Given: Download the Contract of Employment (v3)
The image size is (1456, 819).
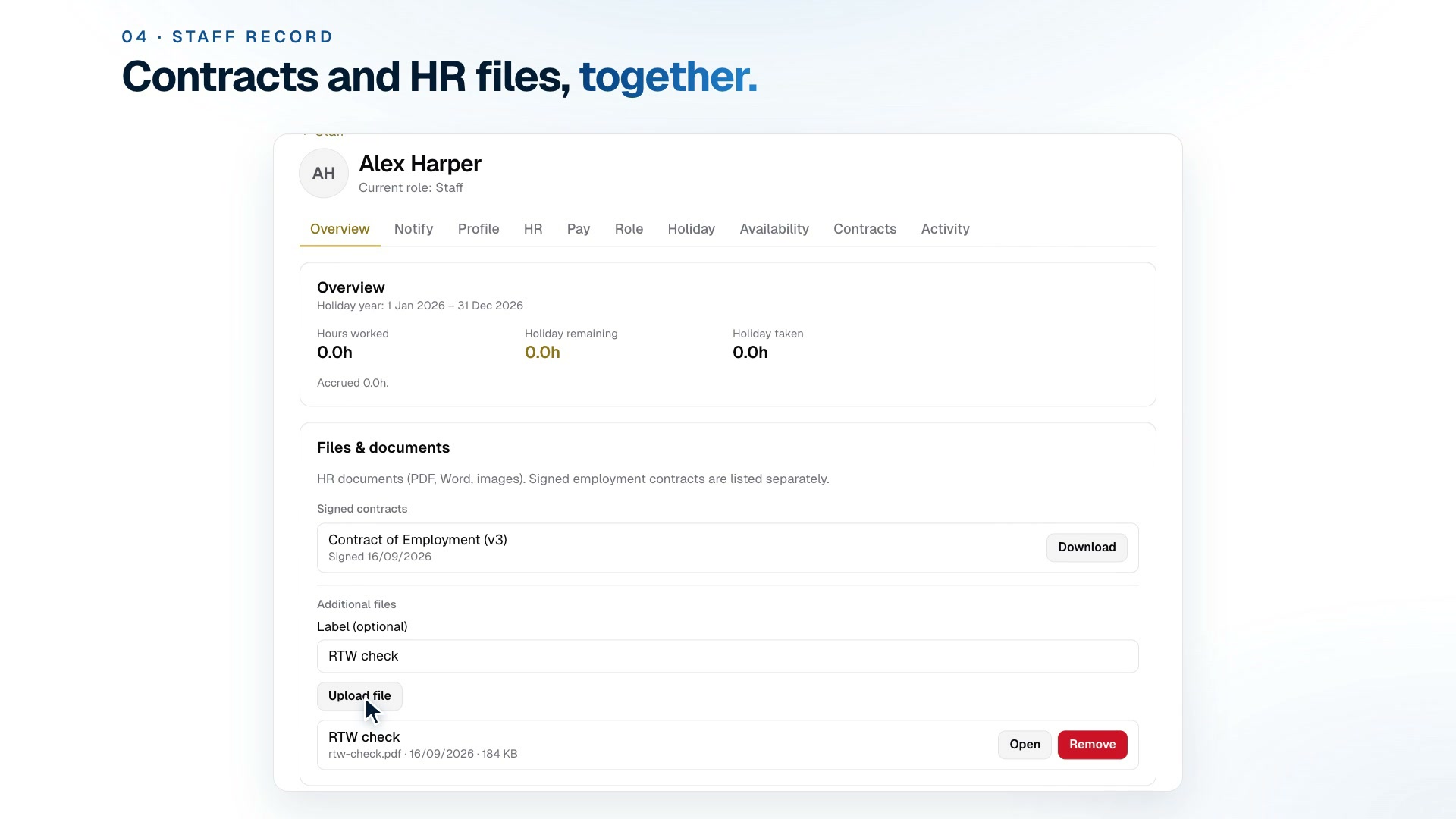Looking at the screenshot, I should [x=1087, y=548].
